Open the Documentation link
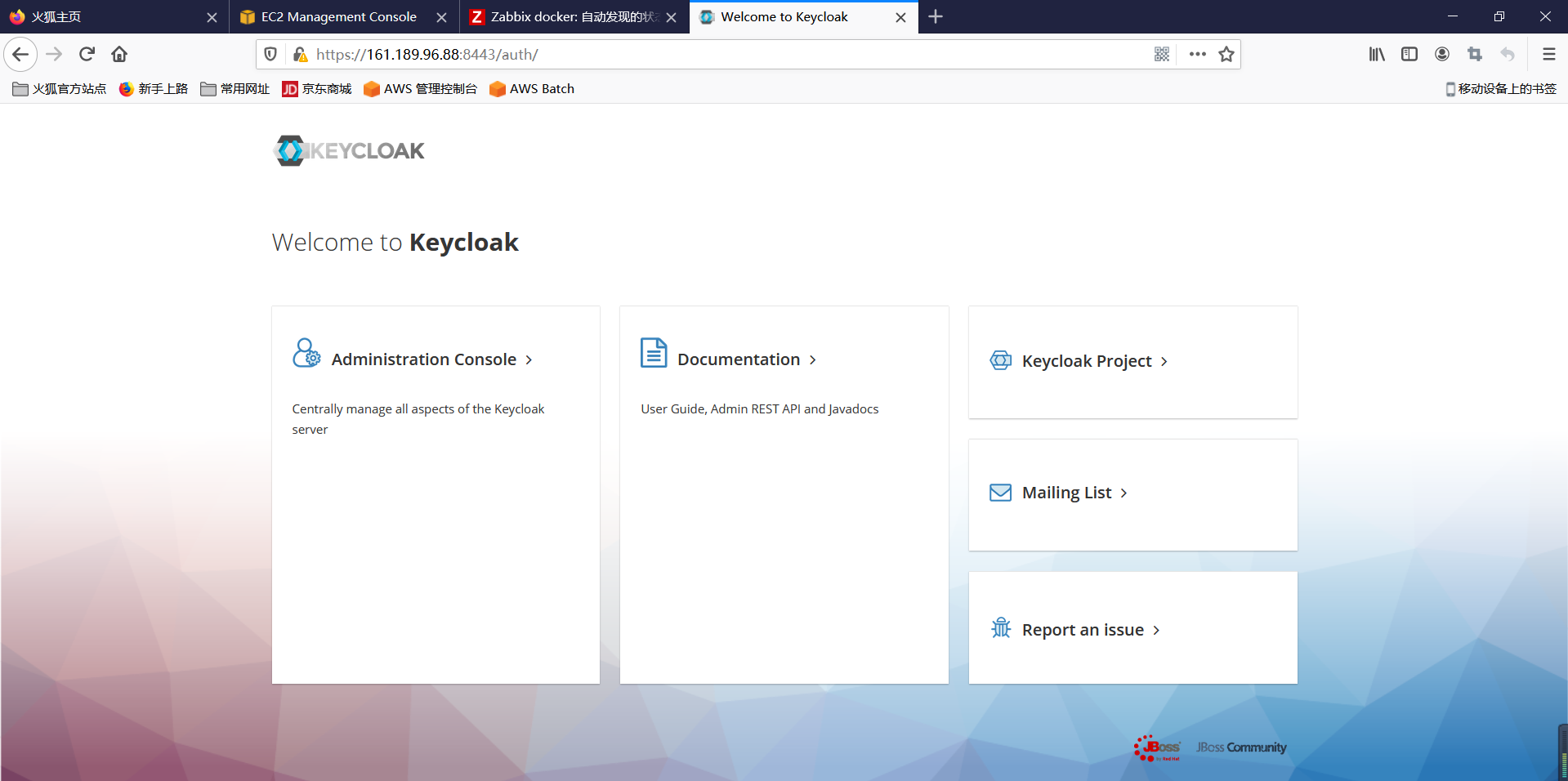 pos(739,359)
